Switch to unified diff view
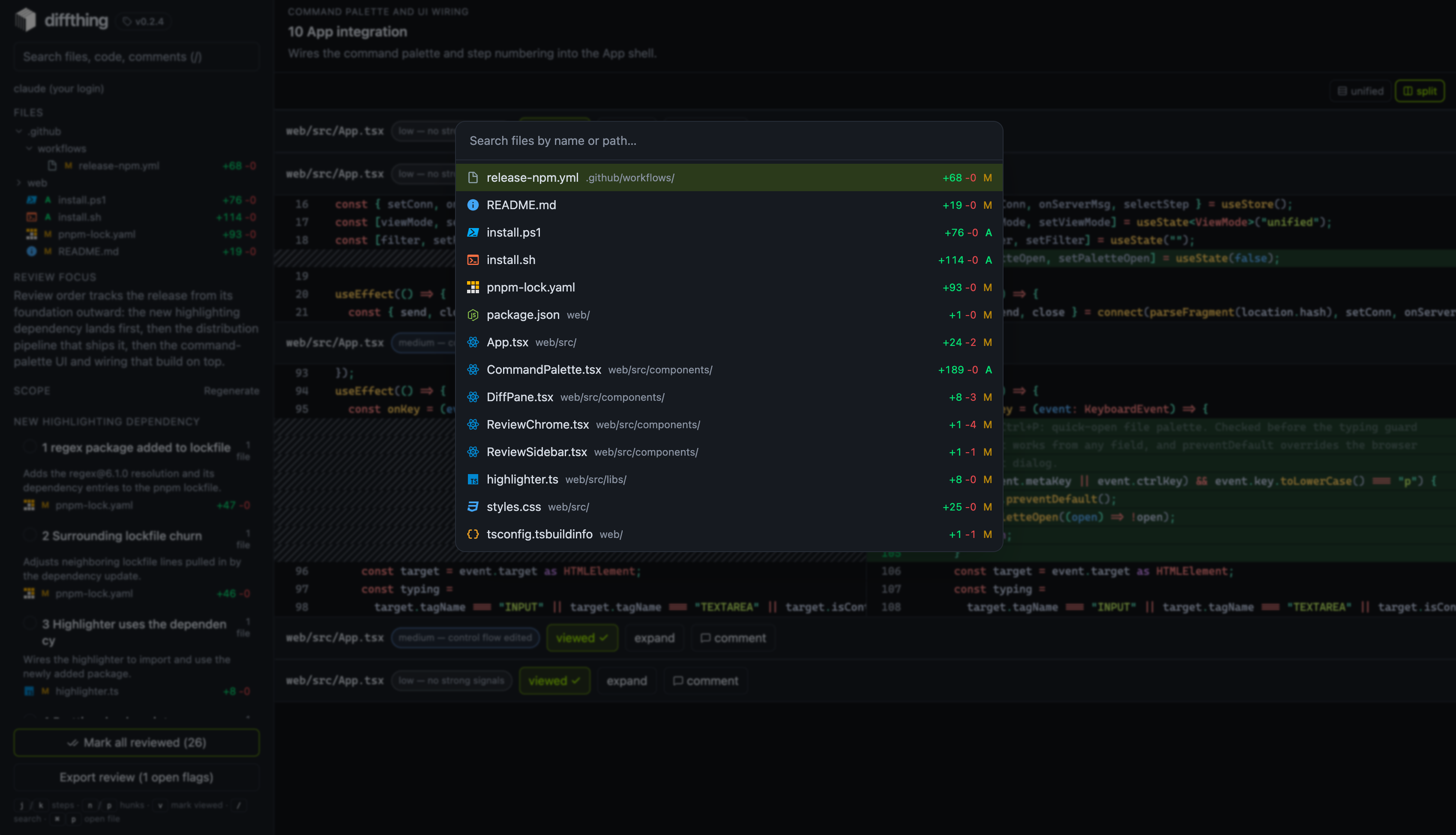The width and height of the screenshot is (1456, 835). coord(1360,91)
